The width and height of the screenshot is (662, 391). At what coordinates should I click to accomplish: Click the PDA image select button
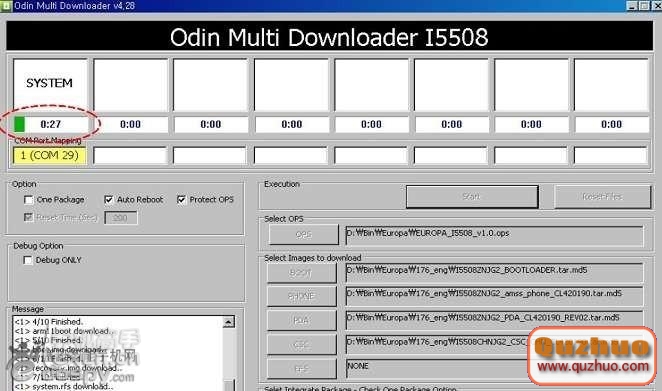pyautogui.click(x=301, y=320)
